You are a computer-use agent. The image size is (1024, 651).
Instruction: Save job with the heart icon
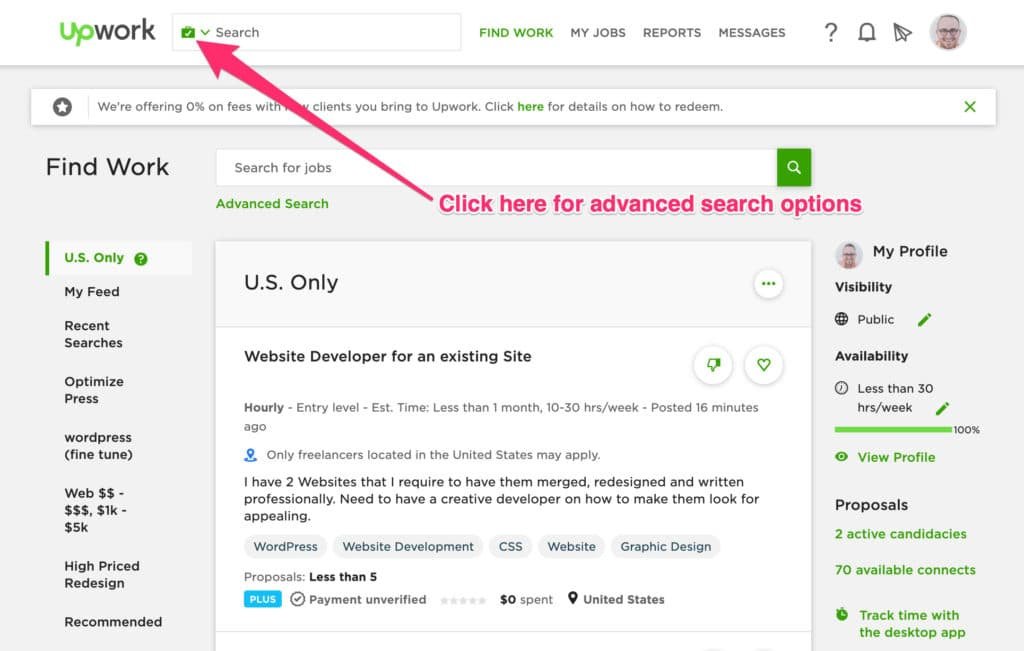pyautogui.click(x=764, y=365)
